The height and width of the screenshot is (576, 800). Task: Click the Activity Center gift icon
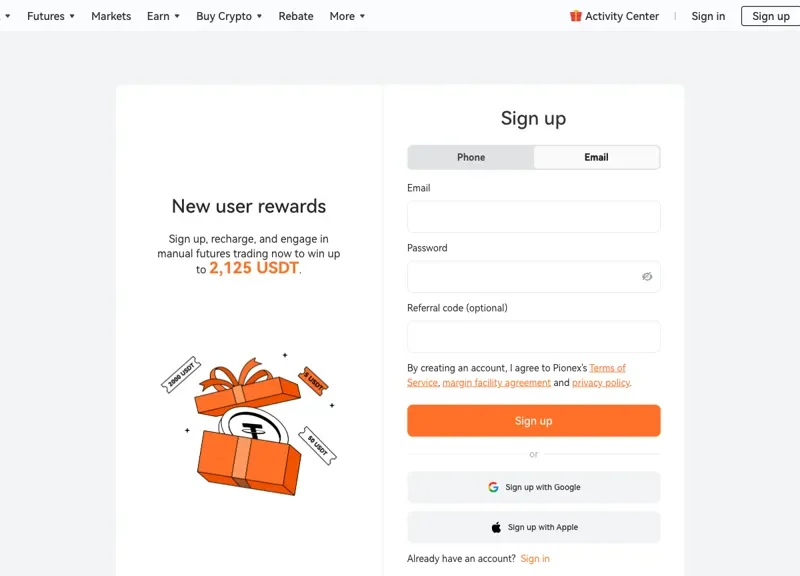click(x=576, y=16)
